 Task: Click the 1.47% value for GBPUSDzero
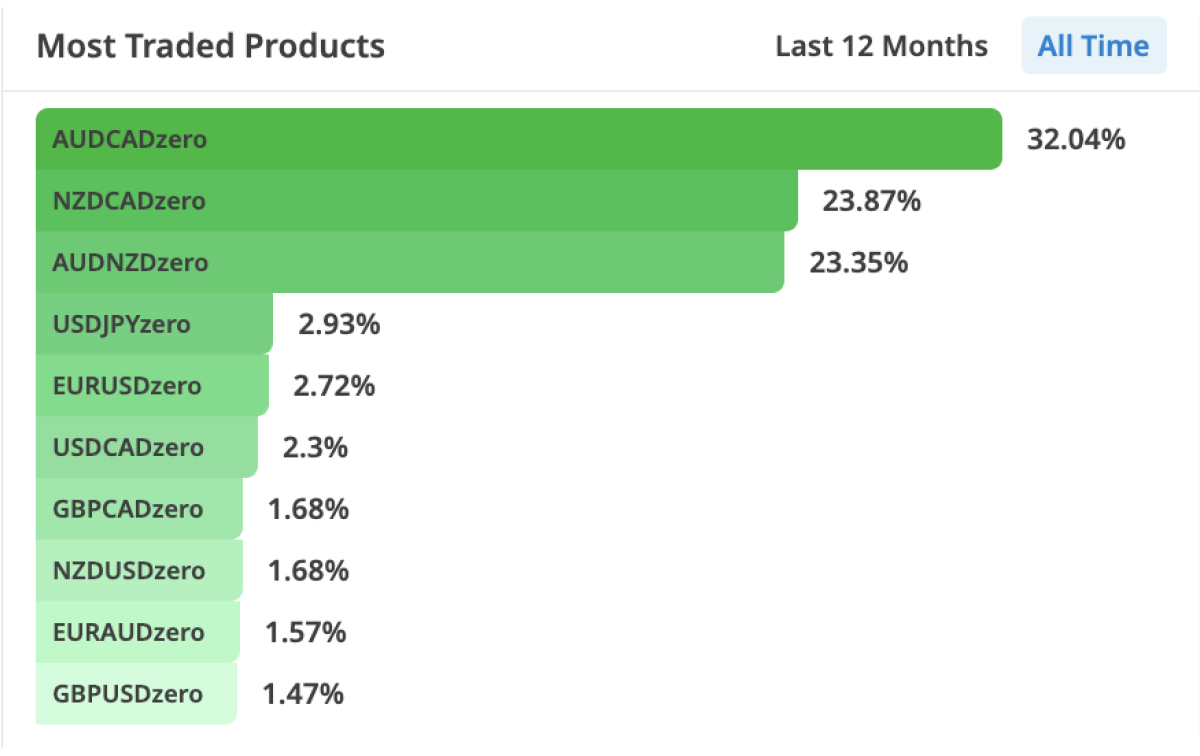[302, 693]
